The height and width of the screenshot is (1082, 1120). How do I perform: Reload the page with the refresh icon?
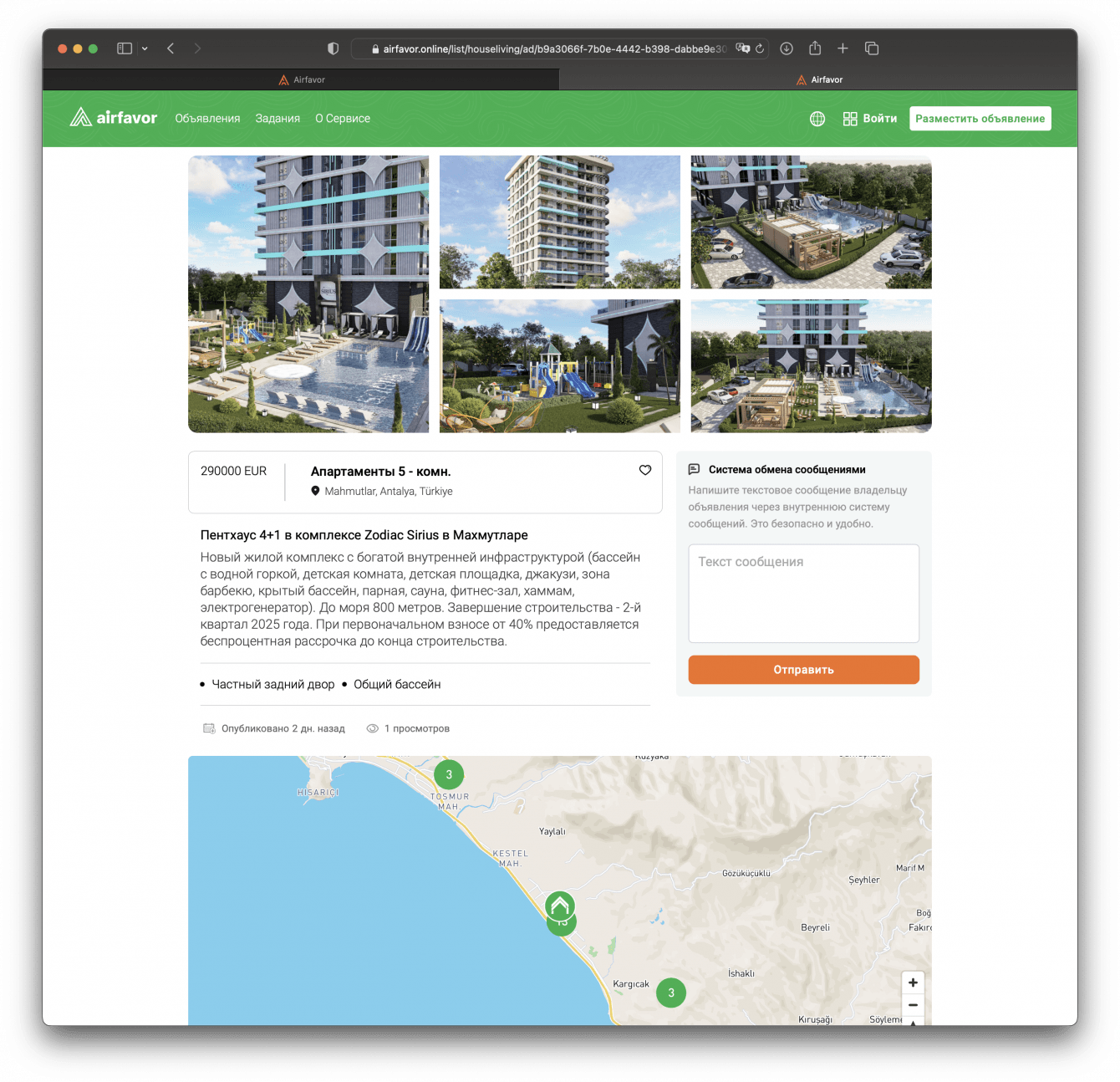pos(760,48)
